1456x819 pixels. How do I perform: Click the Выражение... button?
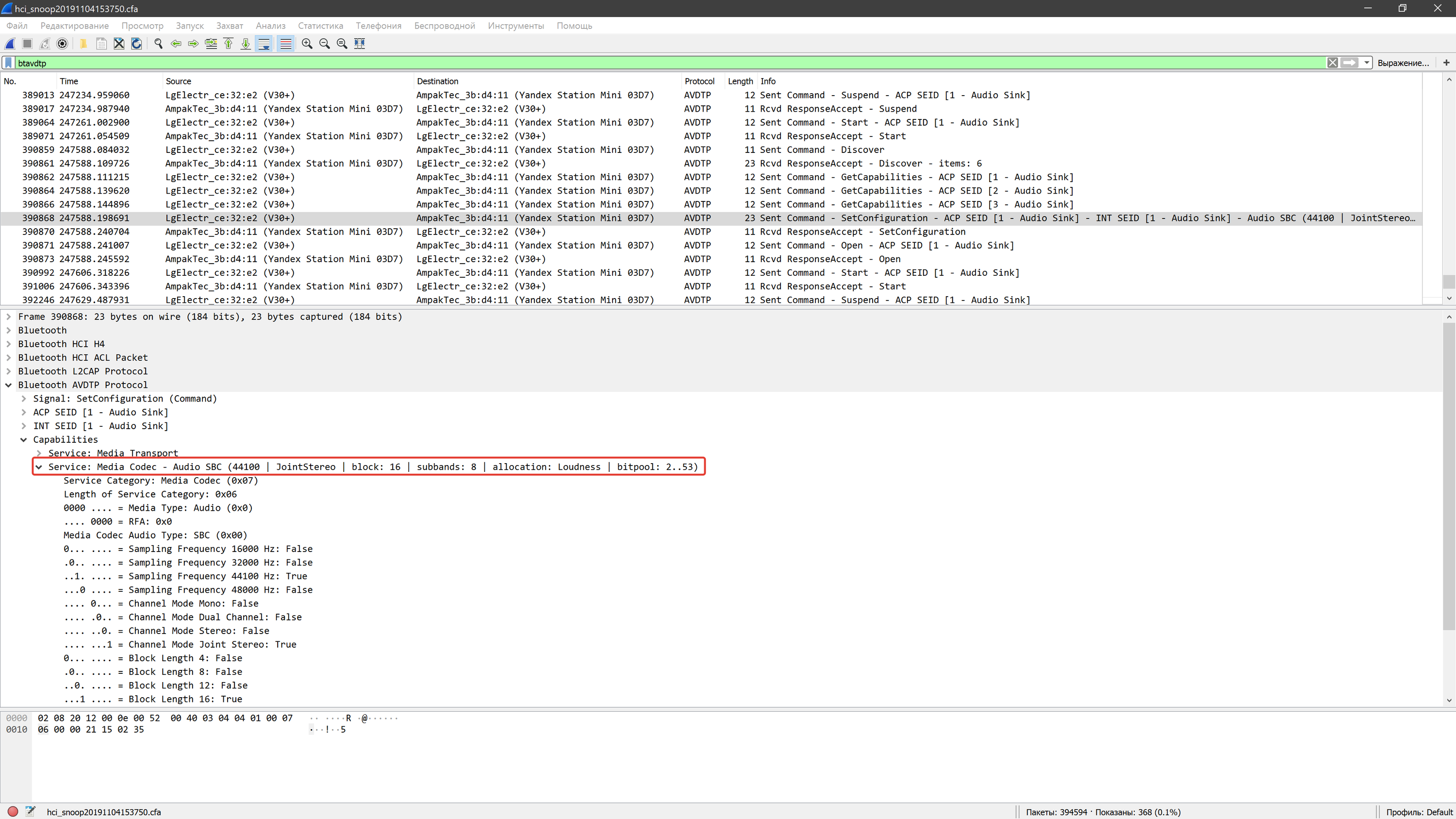click(x=1403, y=63)
